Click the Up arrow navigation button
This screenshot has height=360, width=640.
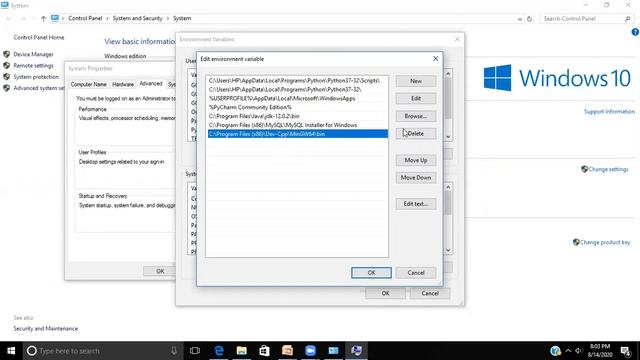pos(43,18)
